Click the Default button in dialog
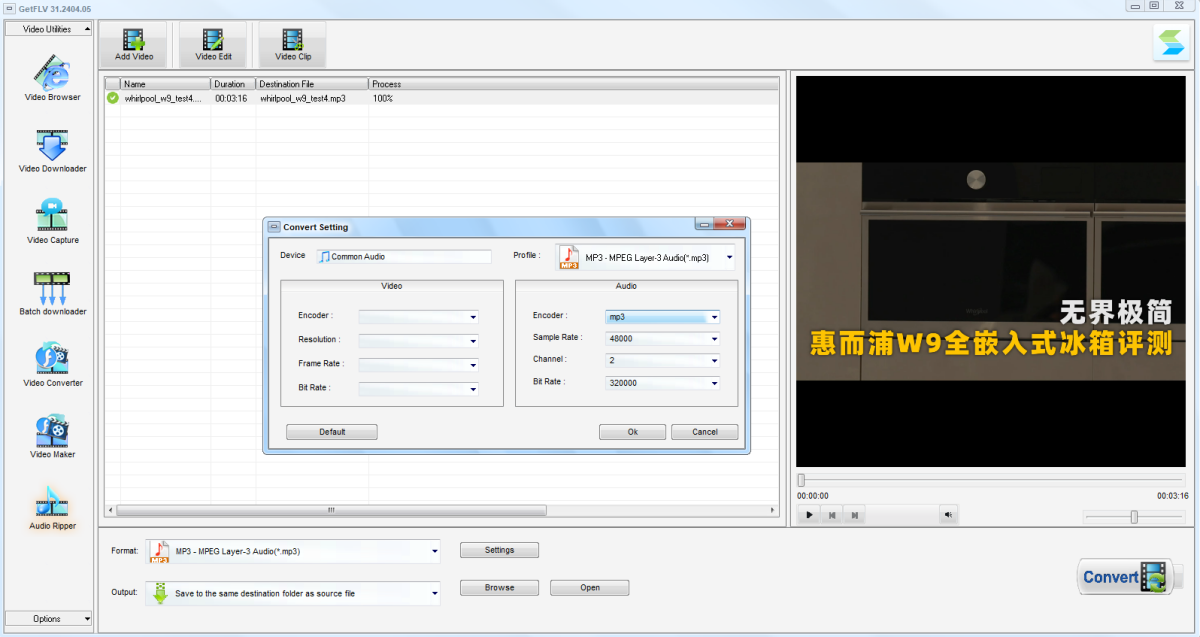Image resolution: width=1200 pixels, height=637 pixels. (332, 432)
